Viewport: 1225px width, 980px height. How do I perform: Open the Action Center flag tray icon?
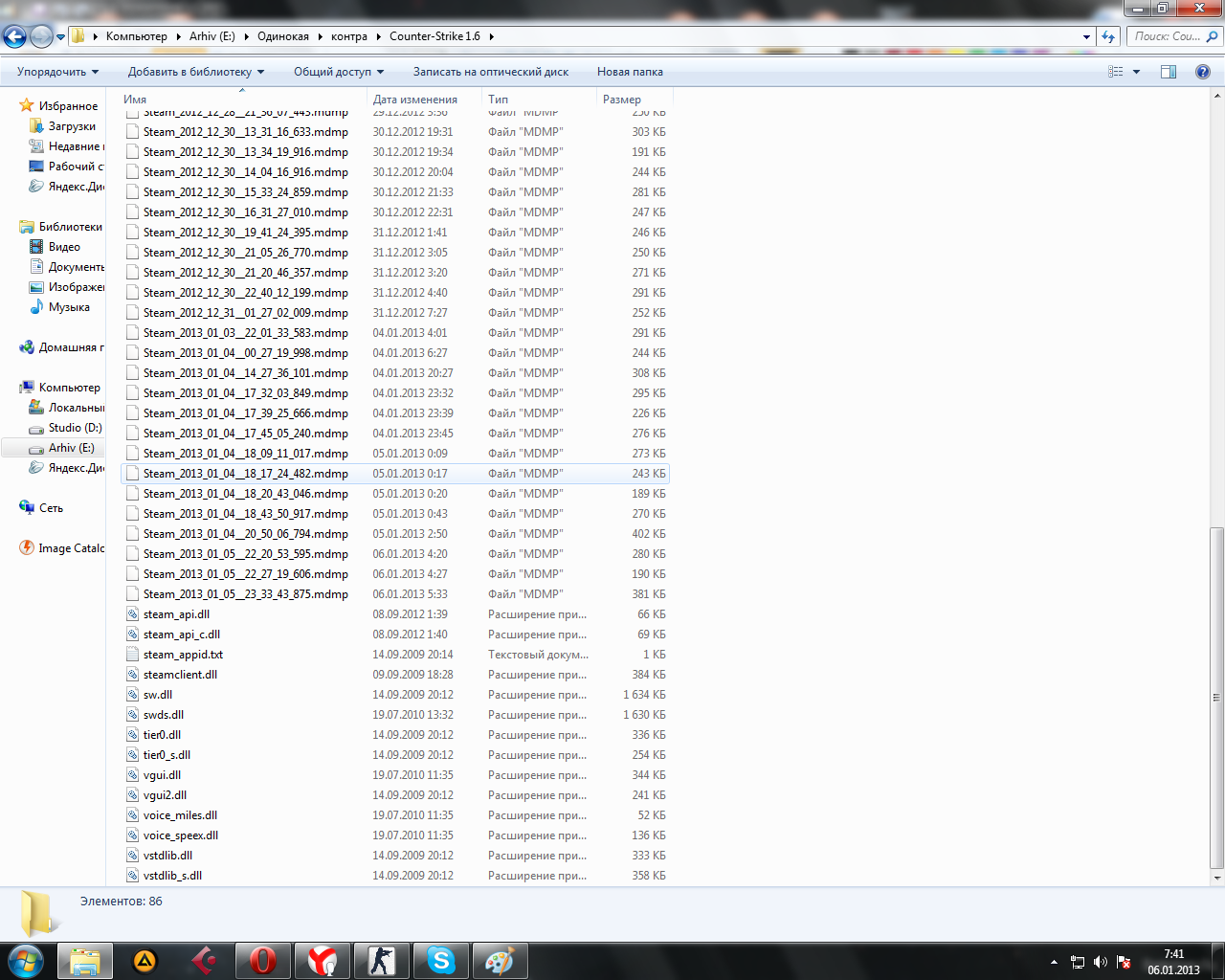tap(1124, 962)
